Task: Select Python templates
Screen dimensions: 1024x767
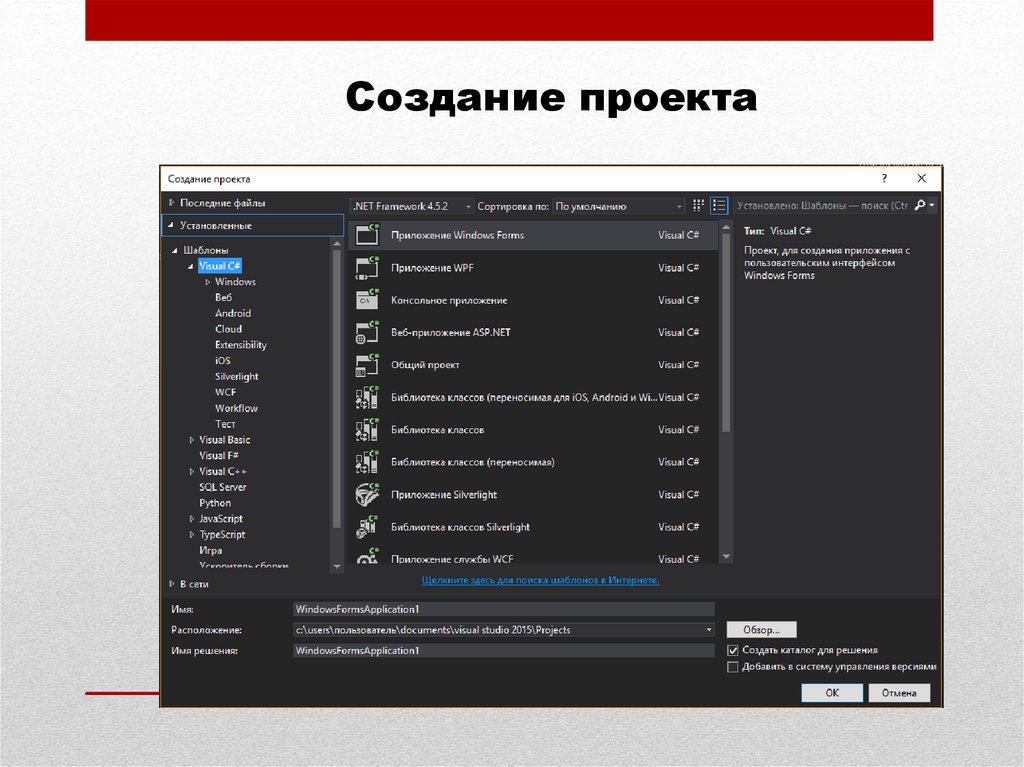Action: 215,503
